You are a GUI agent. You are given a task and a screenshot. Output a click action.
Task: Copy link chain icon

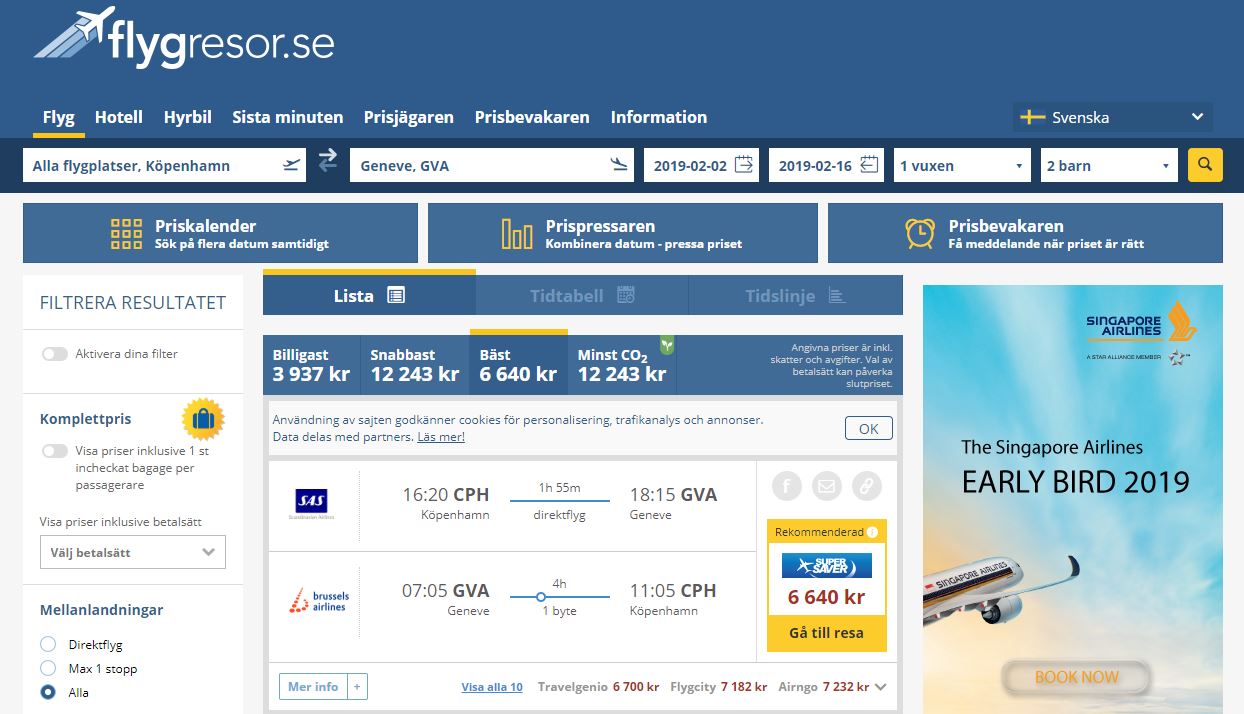click(x=866, y=486)
